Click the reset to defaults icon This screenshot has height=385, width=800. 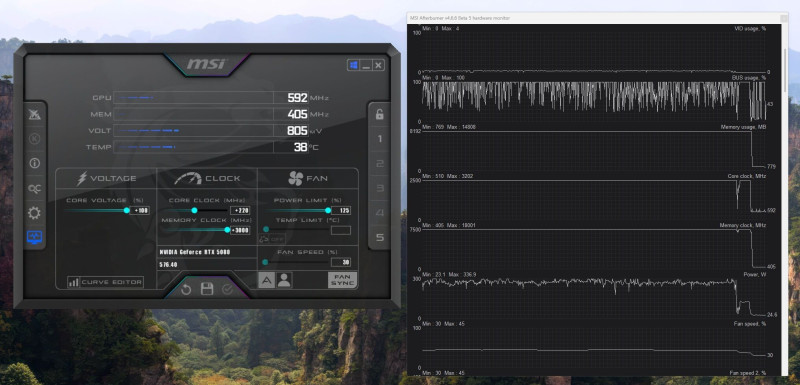(186, 290)
